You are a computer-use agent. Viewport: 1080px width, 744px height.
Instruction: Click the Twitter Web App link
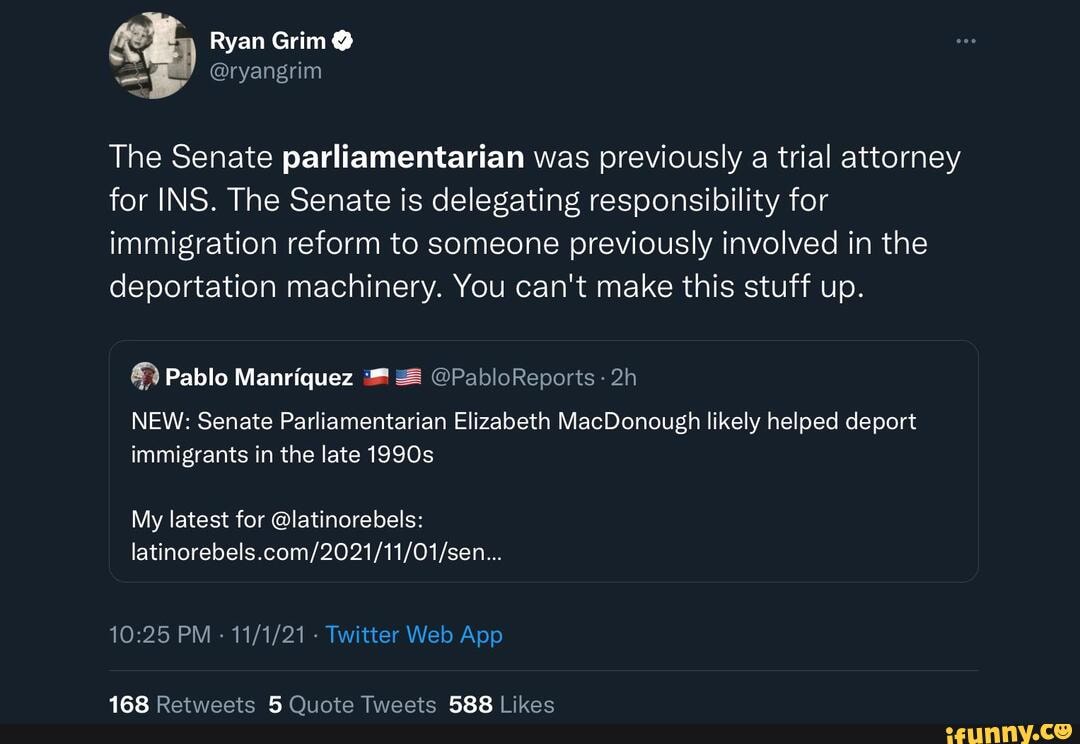[x=414, y=635]
